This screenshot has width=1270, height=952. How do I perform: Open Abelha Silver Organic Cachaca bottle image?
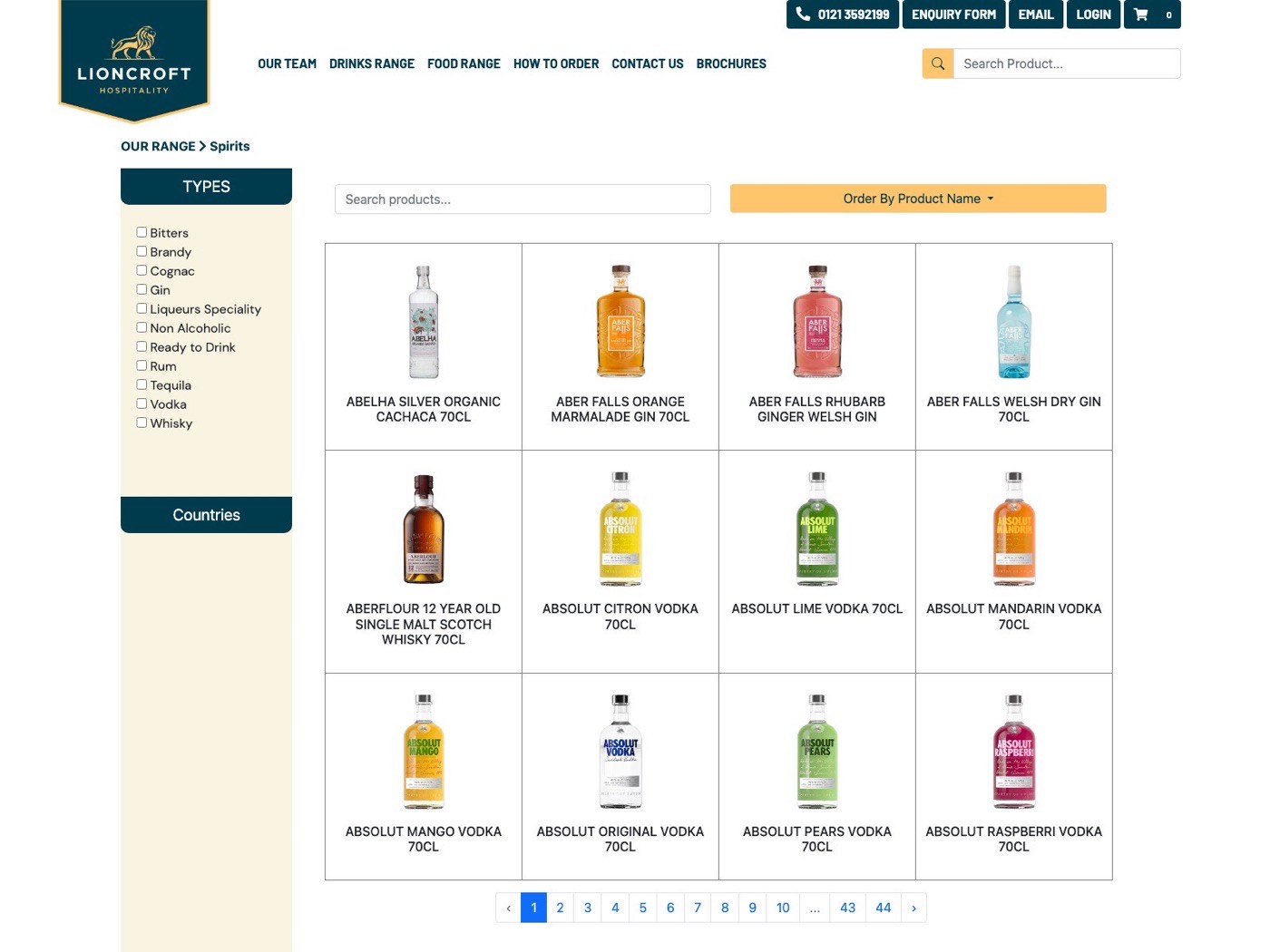tap(424, 322)
